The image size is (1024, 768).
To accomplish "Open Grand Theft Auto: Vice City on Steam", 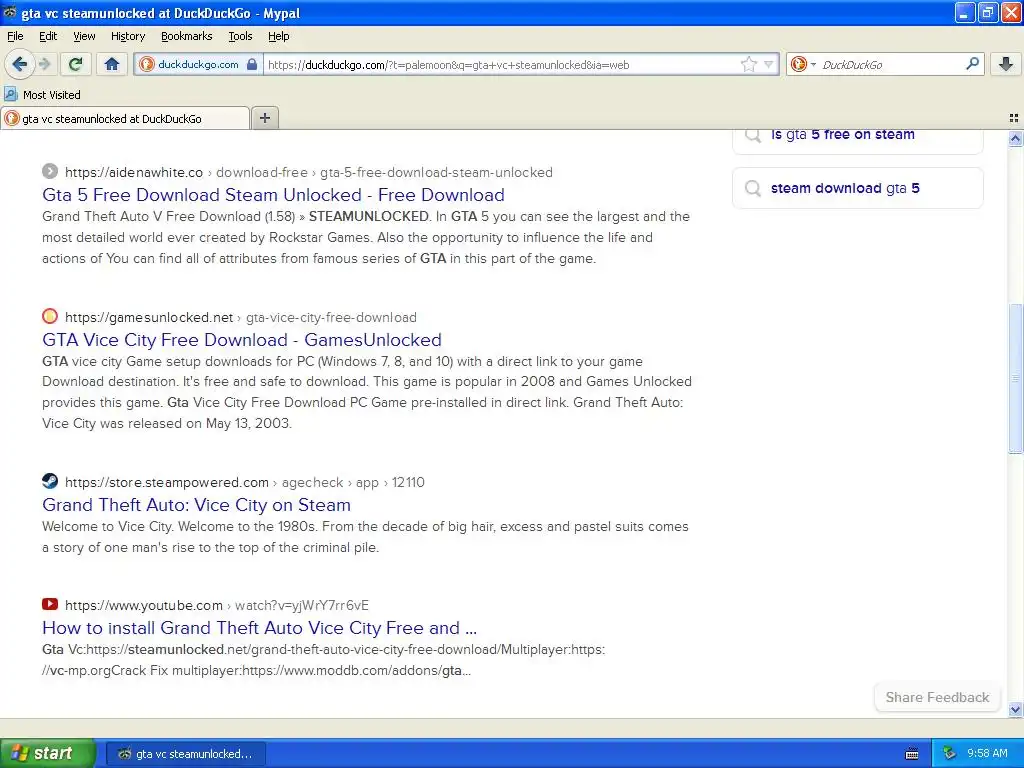I will click(x=196, y=505).
